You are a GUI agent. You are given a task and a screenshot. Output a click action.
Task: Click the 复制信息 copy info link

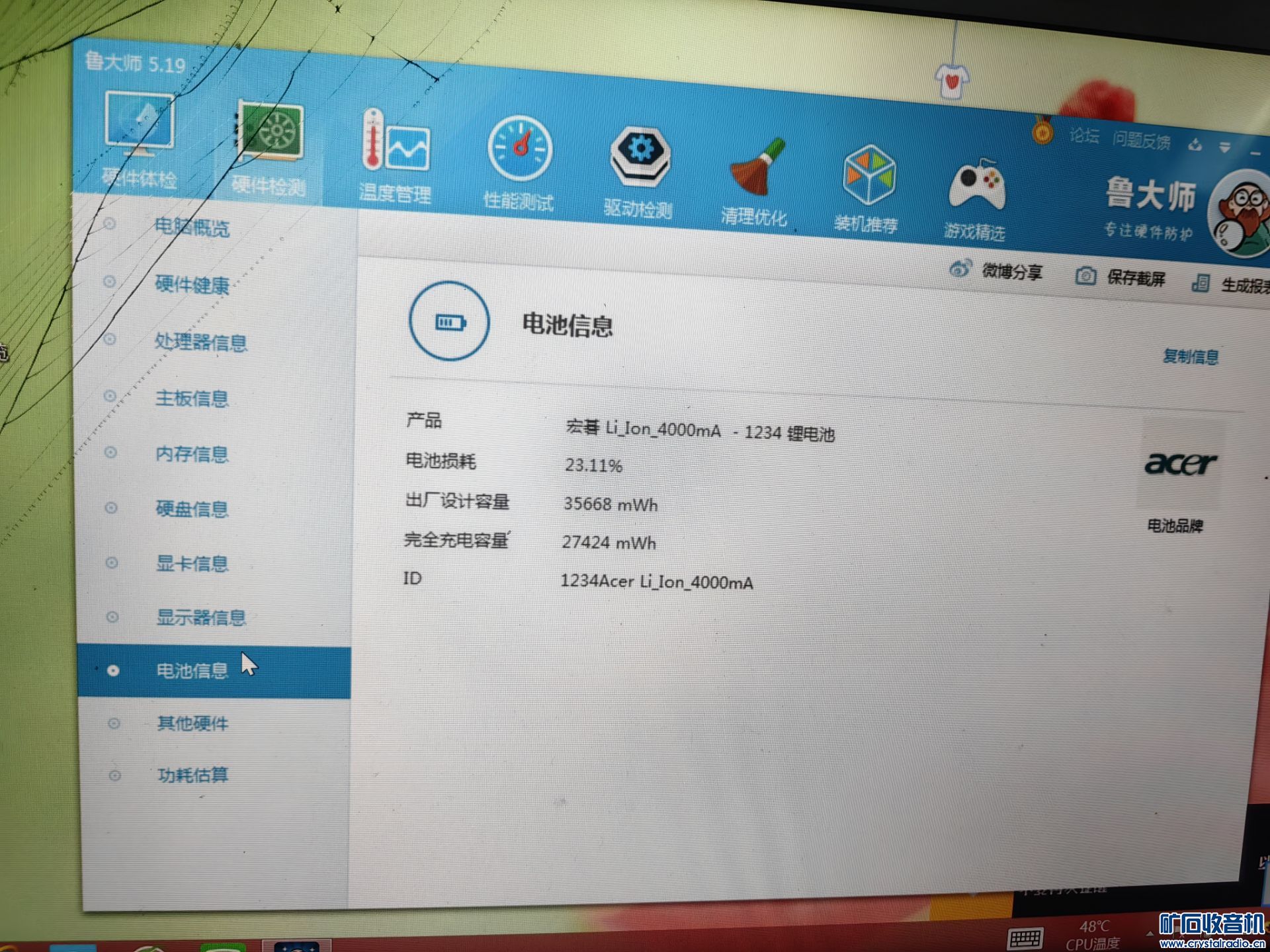[x=1191, y=357]
